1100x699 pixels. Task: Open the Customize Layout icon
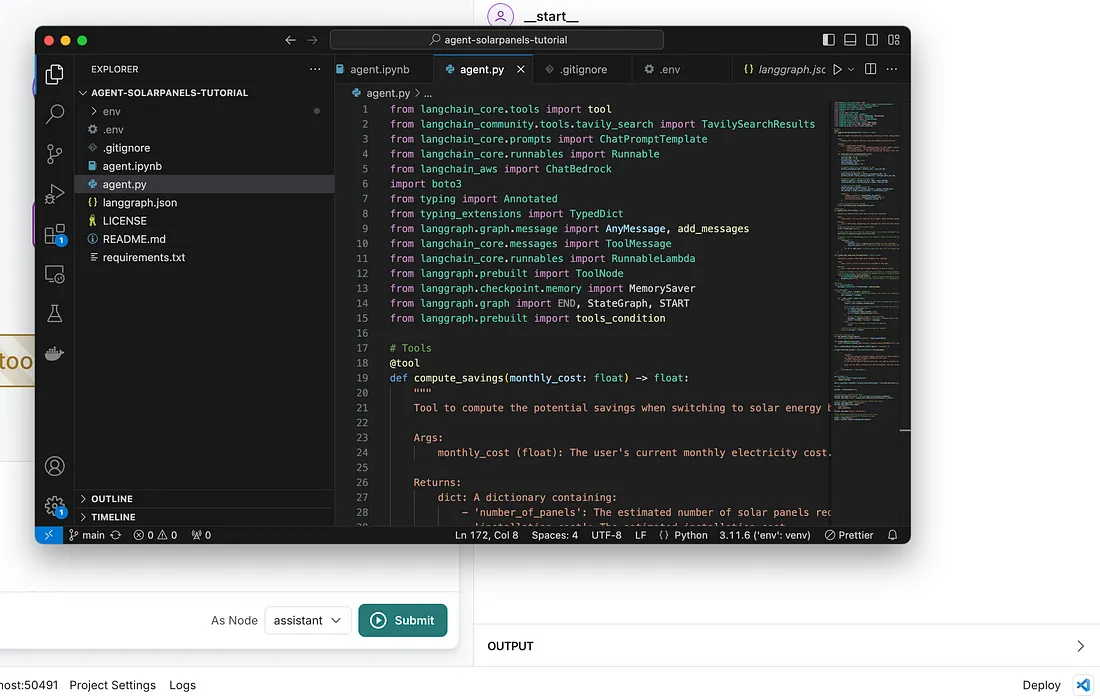click(894, 40)
